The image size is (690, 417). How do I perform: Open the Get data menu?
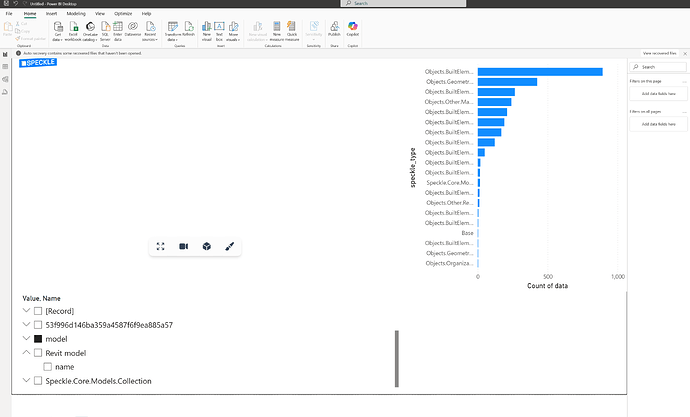tap(58, 31)
